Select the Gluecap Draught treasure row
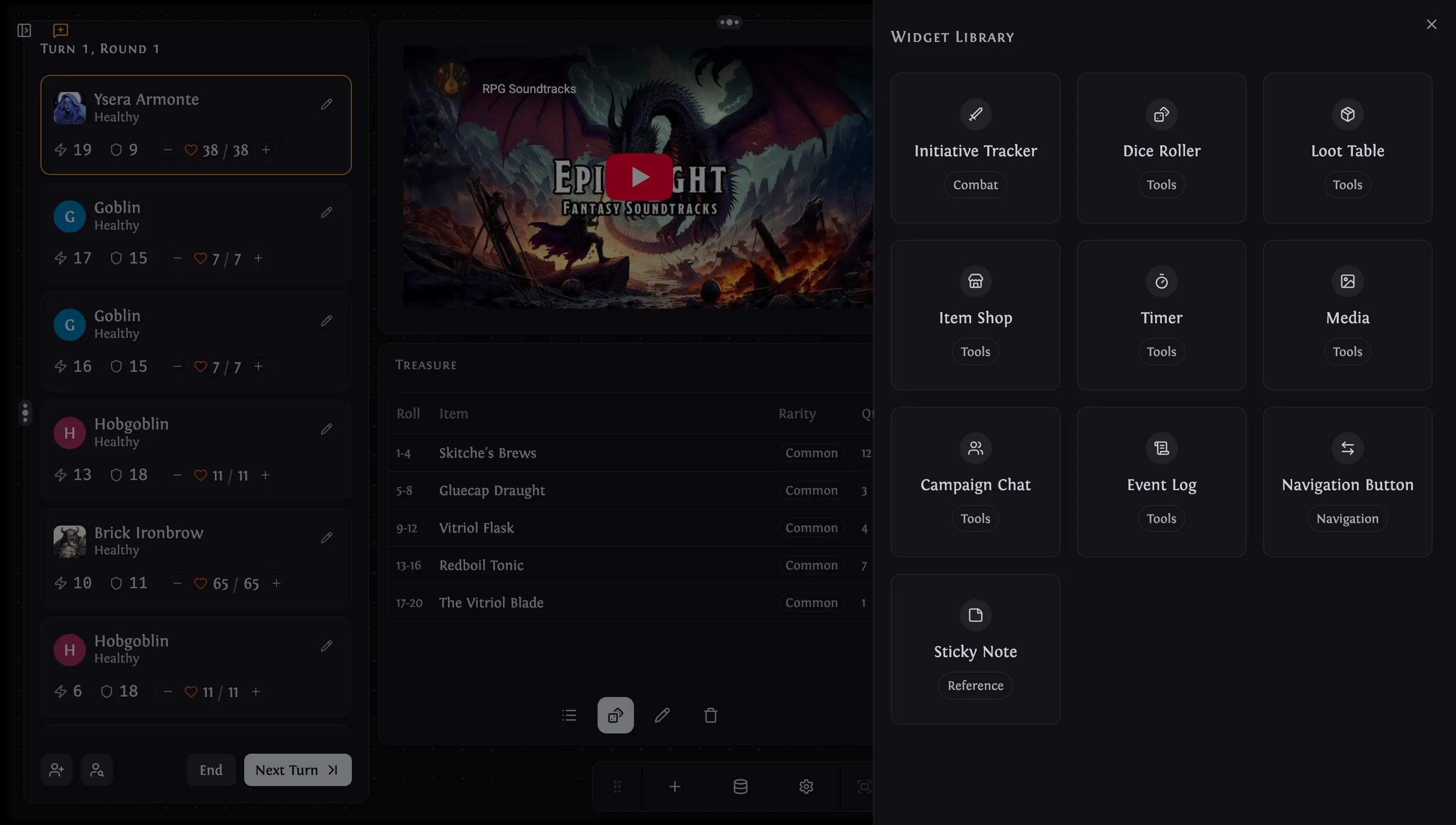1456x825 pixels. tap(630, 491)
